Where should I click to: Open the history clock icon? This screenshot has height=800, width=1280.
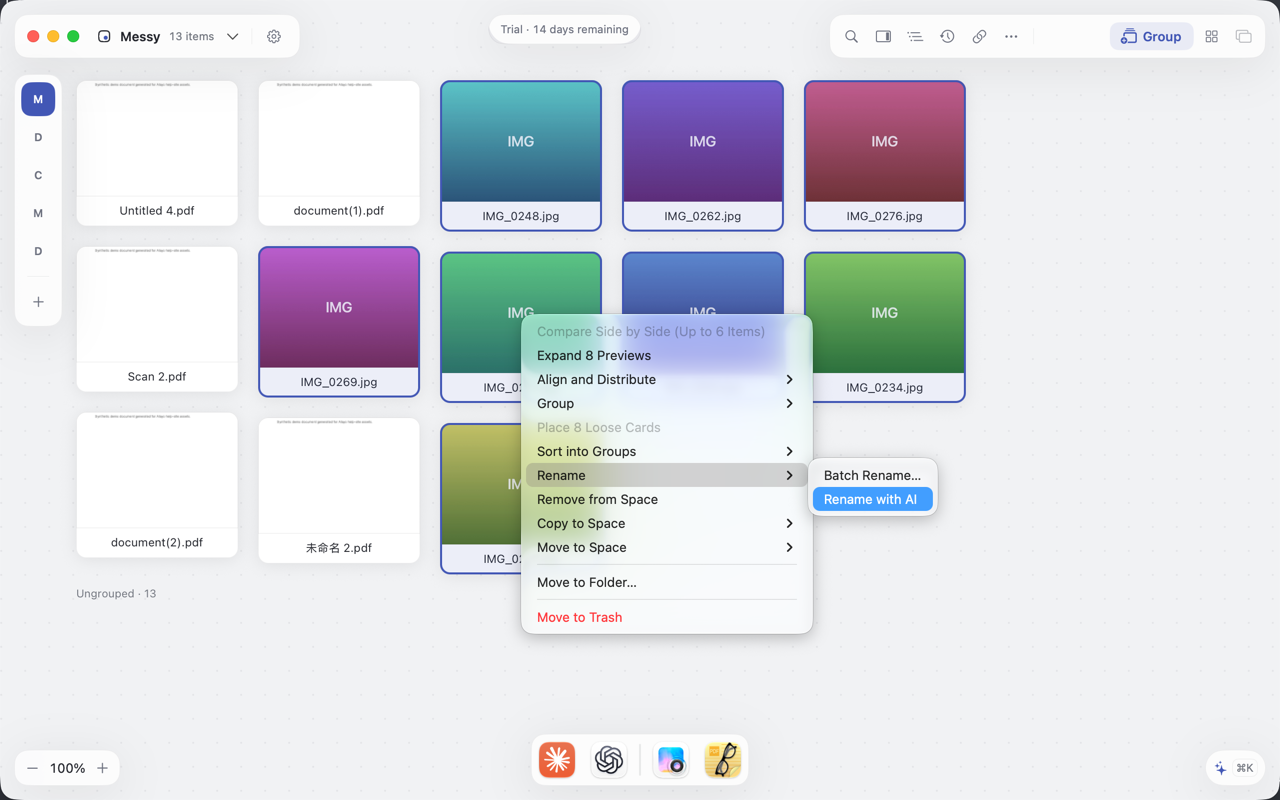point(947,36)
